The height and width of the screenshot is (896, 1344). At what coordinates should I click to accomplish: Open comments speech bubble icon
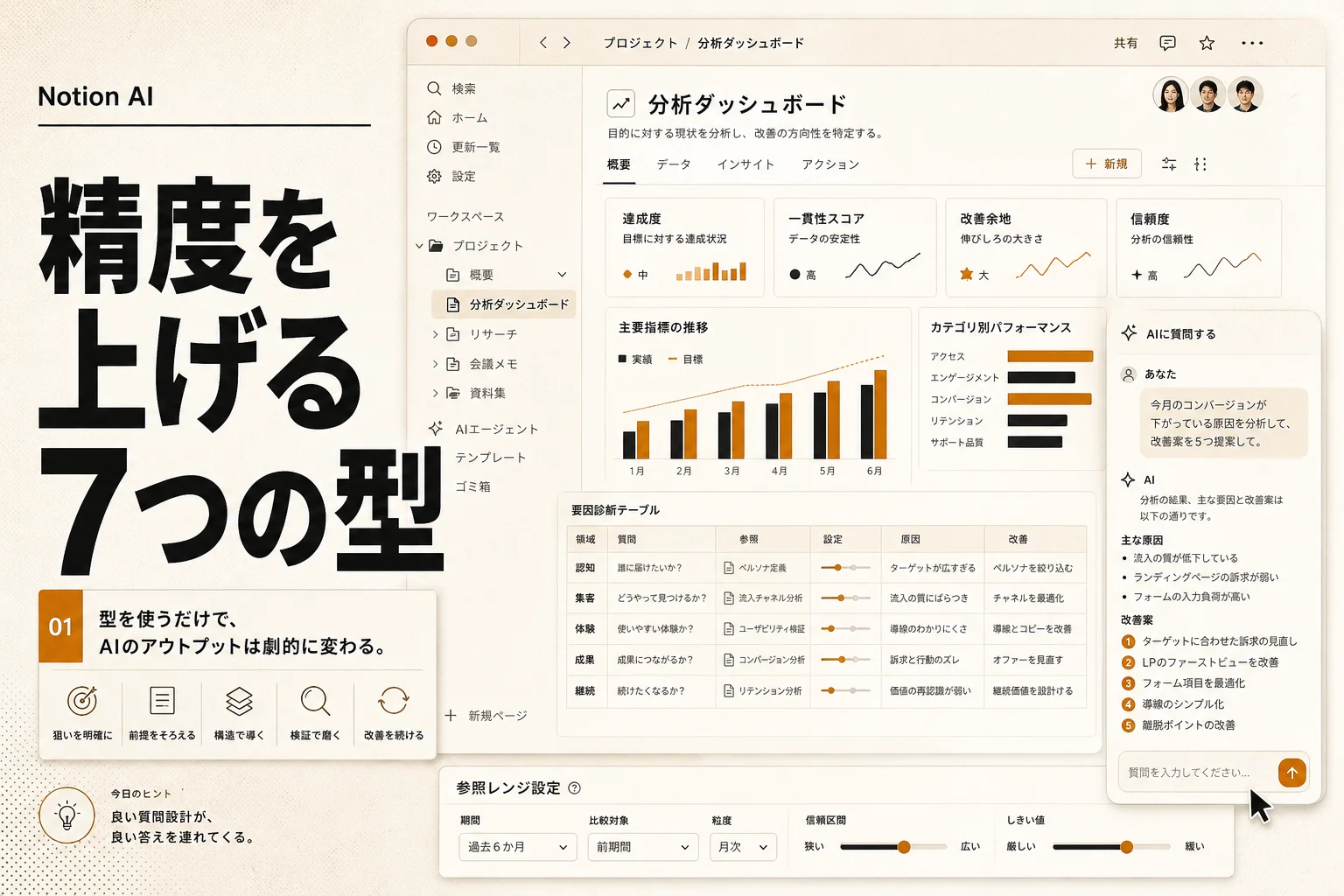tap(1167, 43)
